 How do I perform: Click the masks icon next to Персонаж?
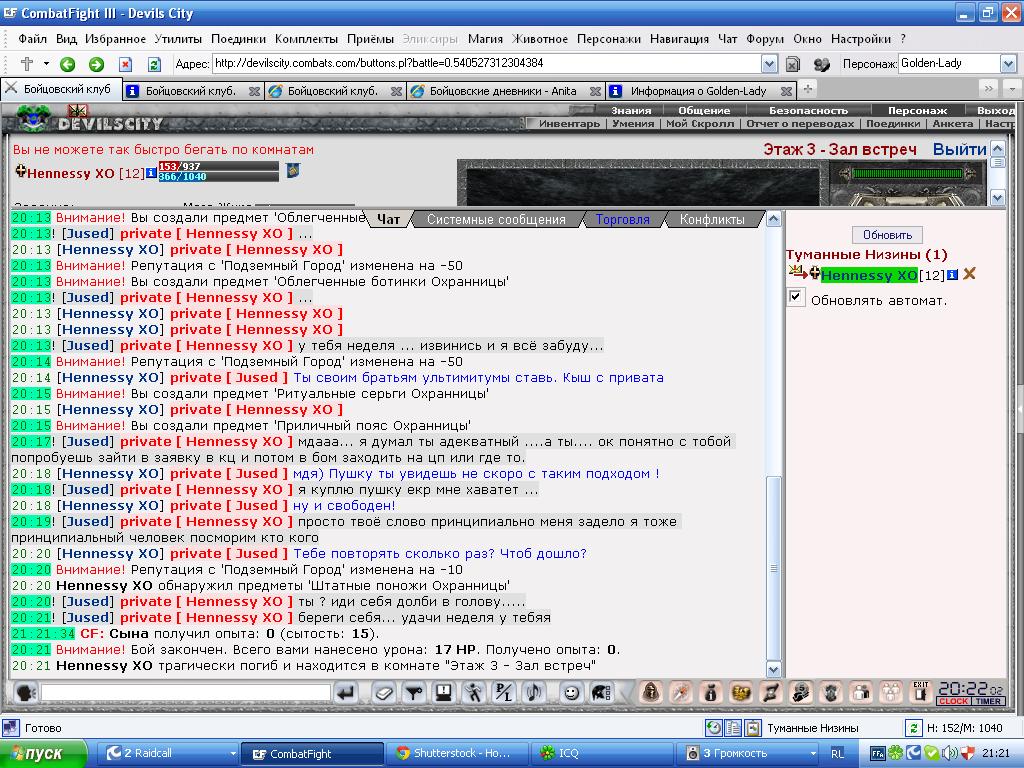tap(822, 64)
